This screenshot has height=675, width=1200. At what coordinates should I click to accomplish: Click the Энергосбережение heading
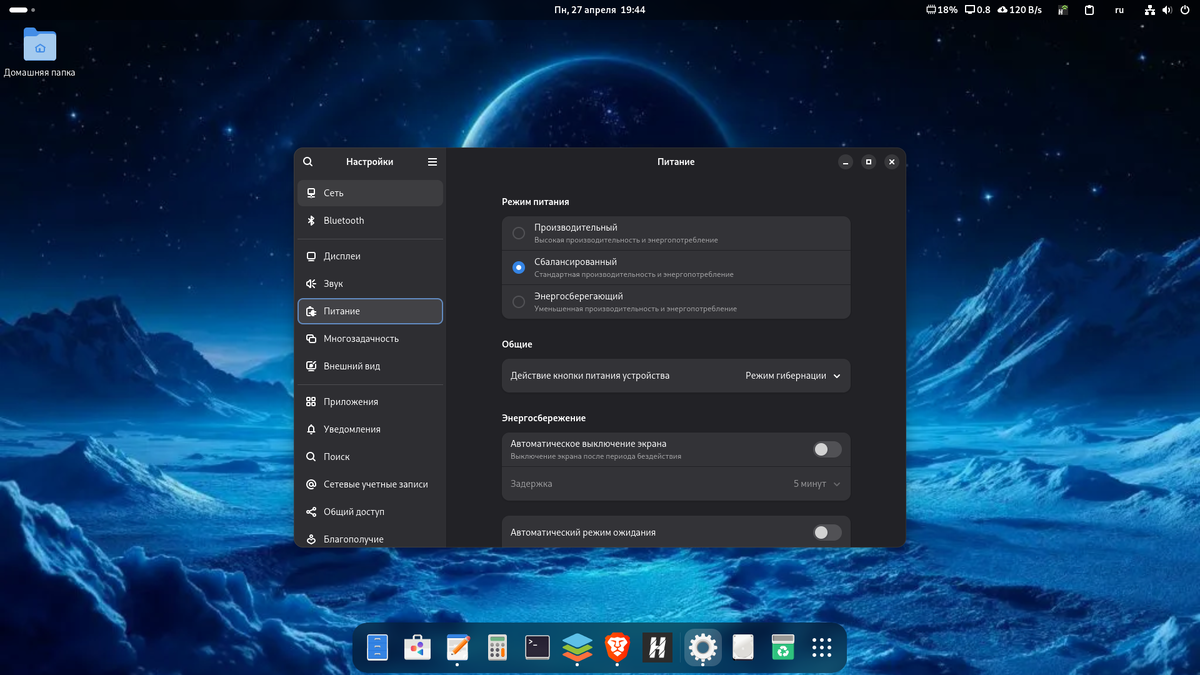pyautogui.click(x=544, y=418)
